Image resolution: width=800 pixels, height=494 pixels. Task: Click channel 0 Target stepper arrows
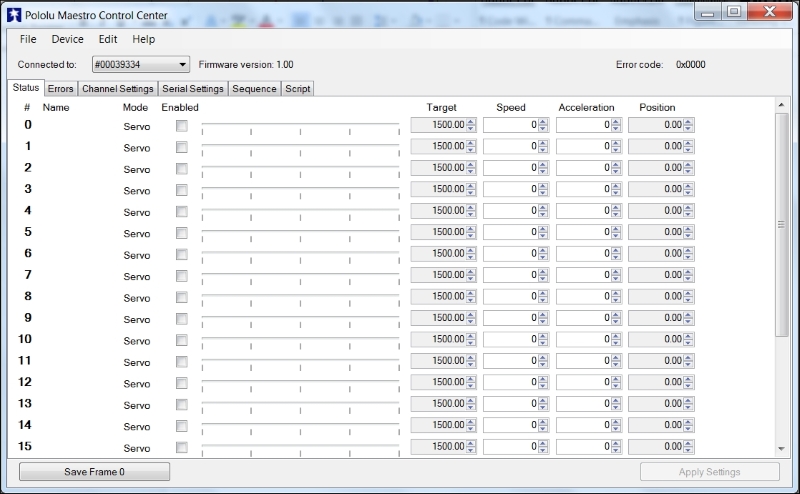(x=471, y=125)
